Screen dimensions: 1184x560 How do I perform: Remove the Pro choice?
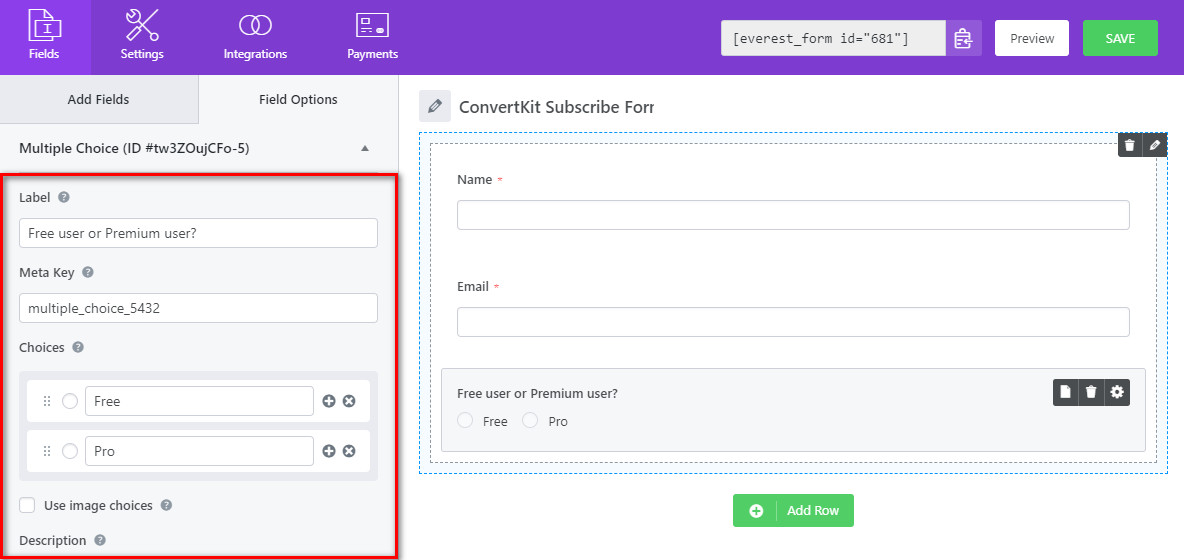click(x=349, y=451)
